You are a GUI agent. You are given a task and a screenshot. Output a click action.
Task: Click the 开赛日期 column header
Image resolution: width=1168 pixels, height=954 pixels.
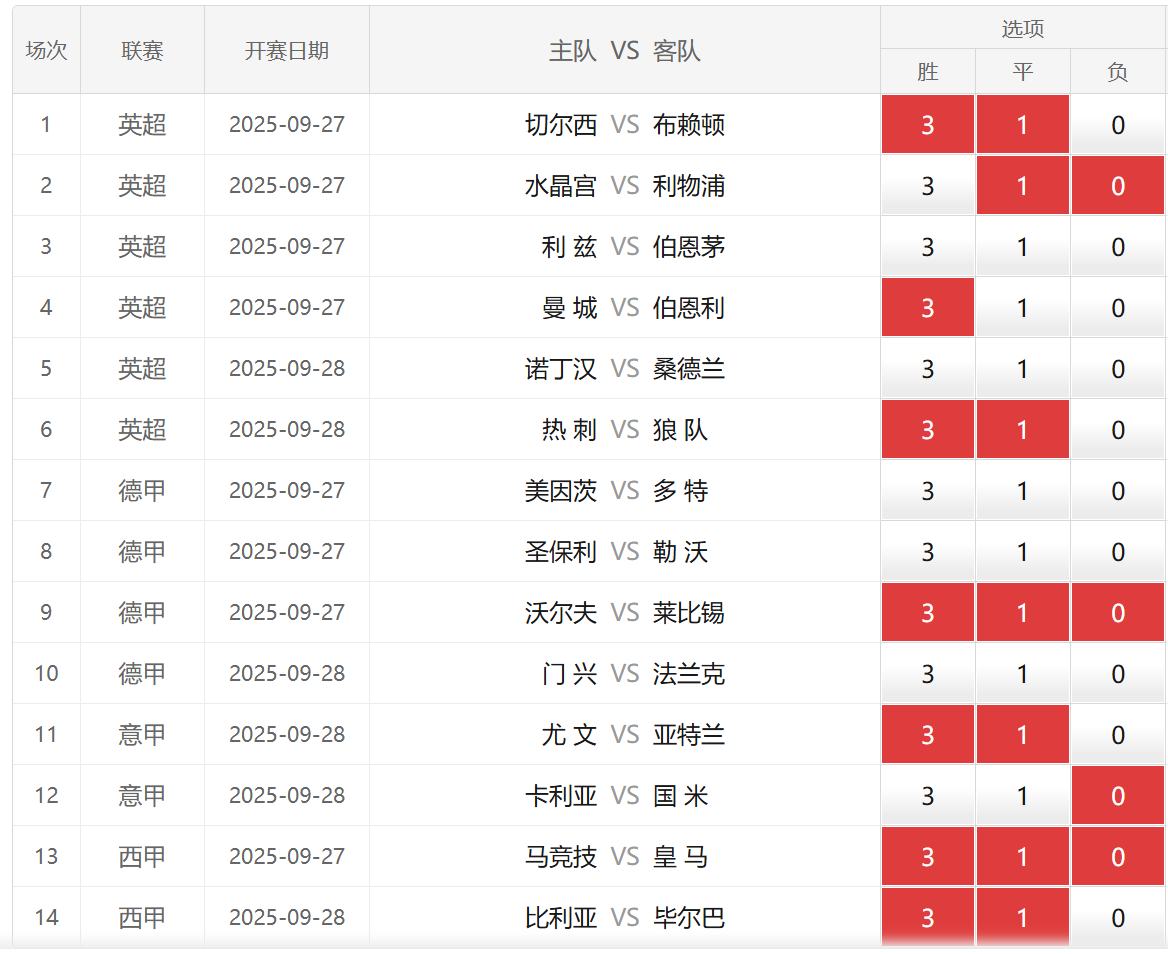pyautogui.click(x=287, y=51)
